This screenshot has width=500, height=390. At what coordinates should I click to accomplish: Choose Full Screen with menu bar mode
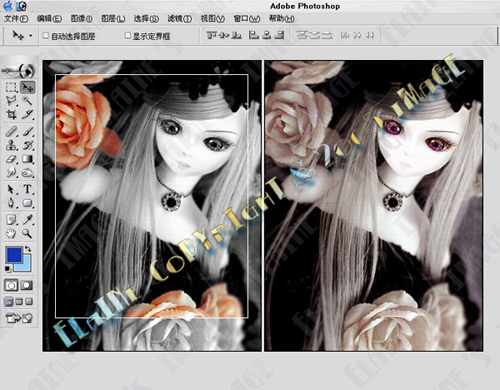[x=19, y=302]
